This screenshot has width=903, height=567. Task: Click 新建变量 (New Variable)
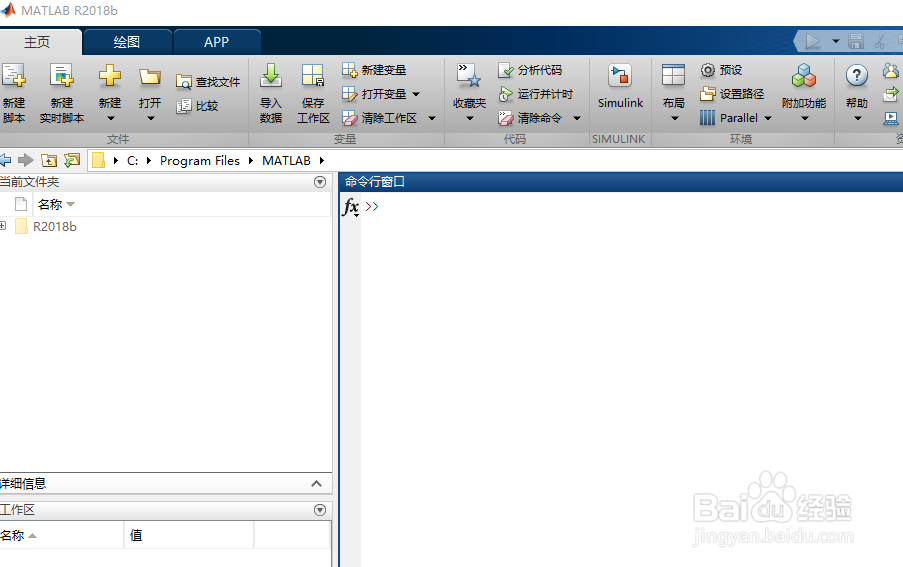click(x=374, y=70)
